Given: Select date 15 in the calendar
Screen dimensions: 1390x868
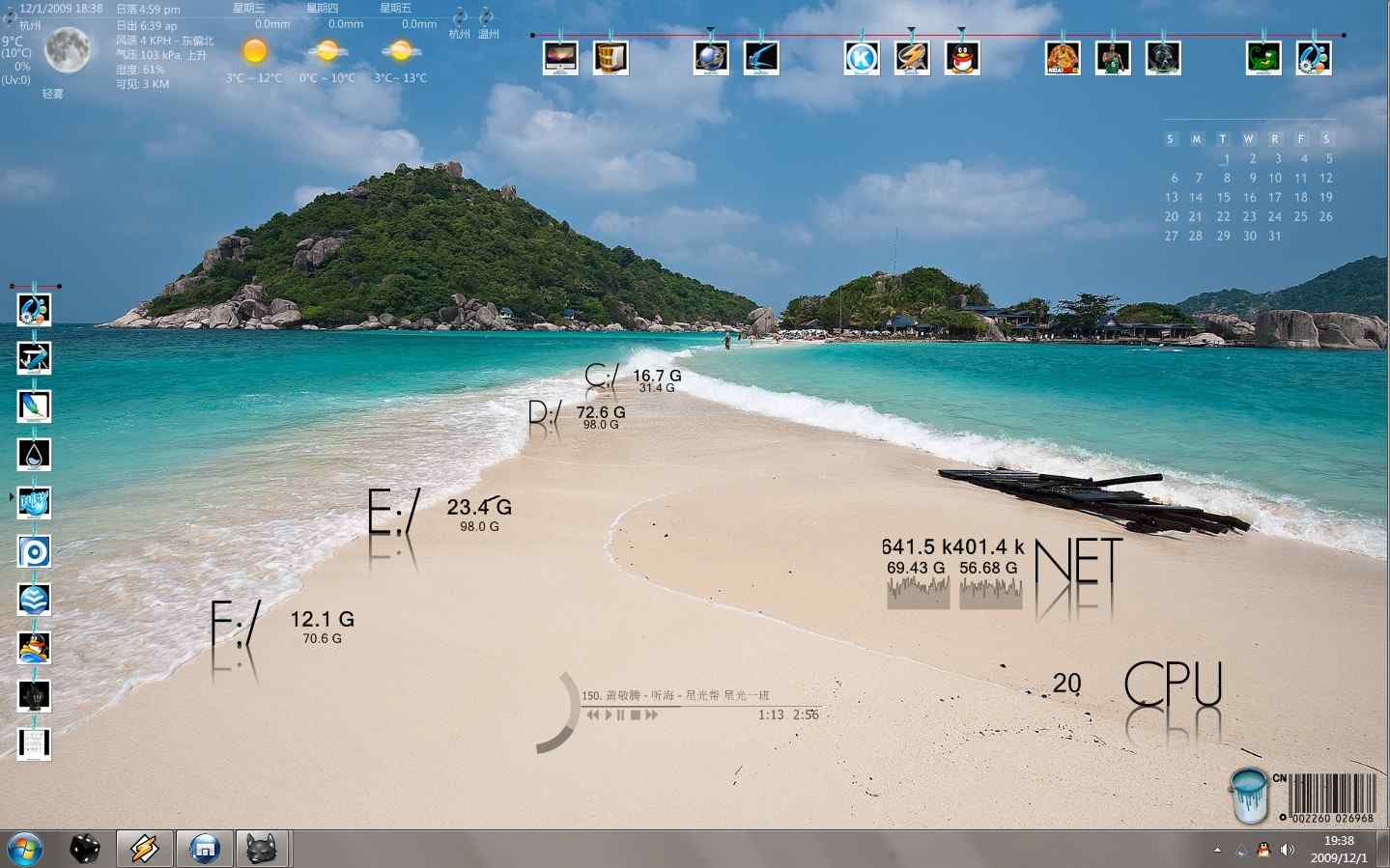Looking at the screenshot, I should tap(1223, 197).
